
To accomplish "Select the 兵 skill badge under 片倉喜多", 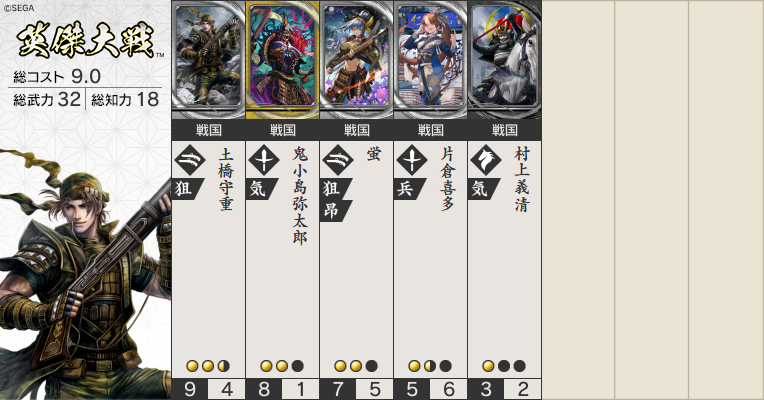I will point(409,189).
